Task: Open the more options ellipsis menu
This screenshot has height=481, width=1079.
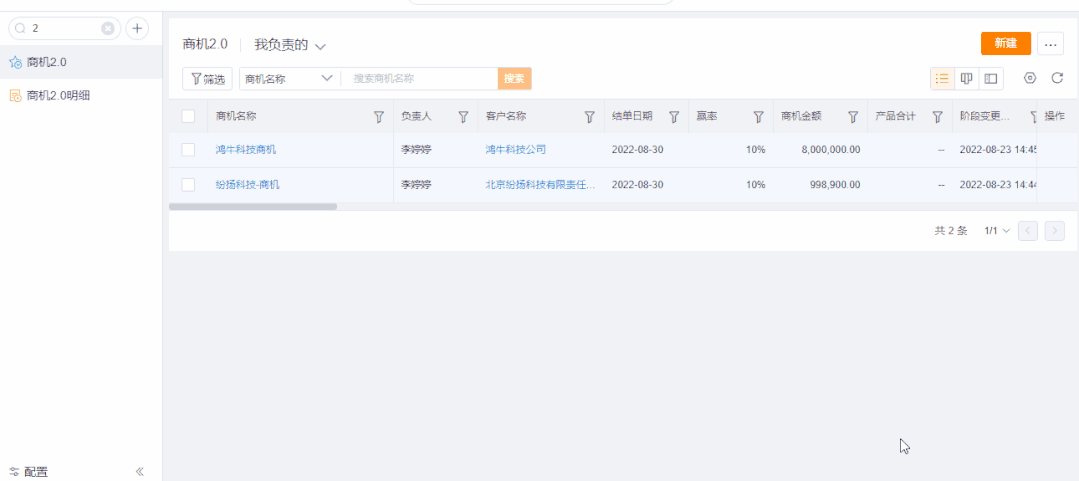Action: 1050,43
